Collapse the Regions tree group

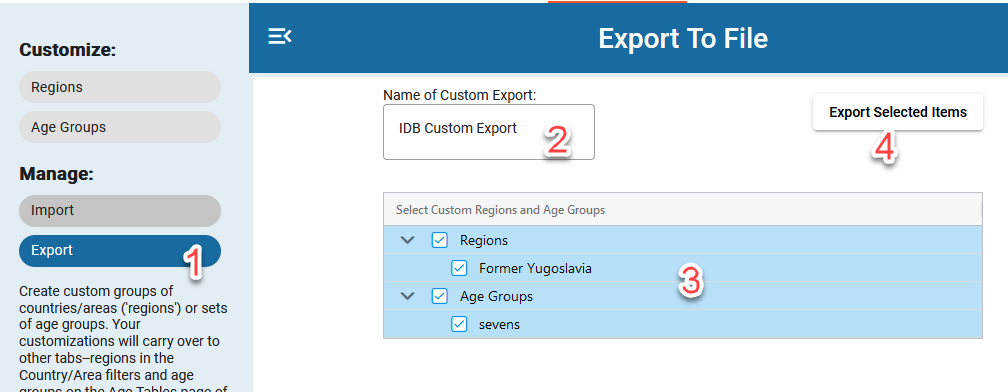click(408, 240)
